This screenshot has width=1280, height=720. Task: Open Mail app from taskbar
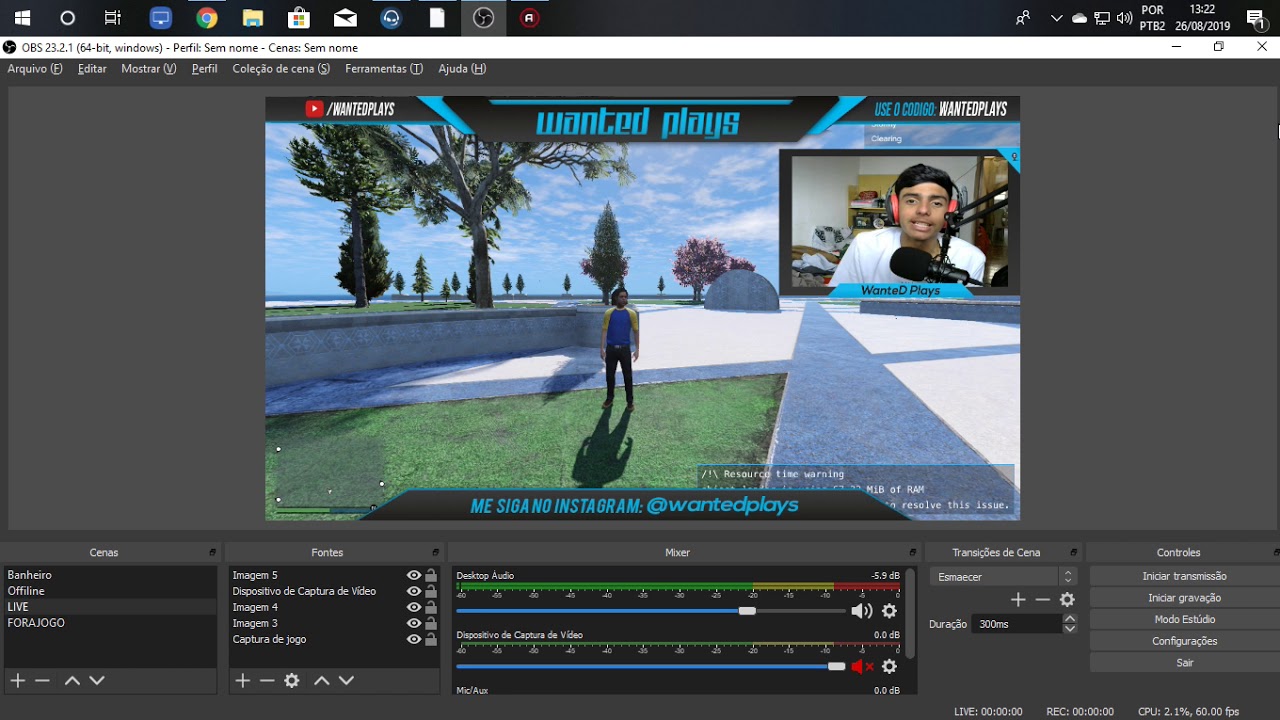(x=345, y=18)
